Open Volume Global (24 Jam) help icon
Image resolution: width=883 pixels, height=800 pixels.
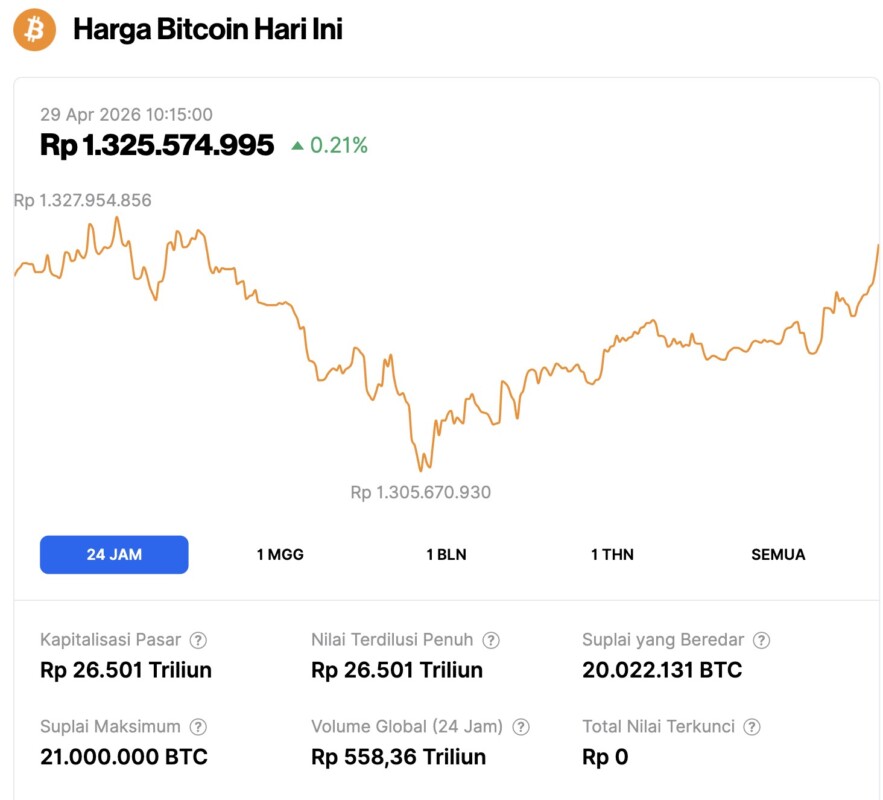521,727
